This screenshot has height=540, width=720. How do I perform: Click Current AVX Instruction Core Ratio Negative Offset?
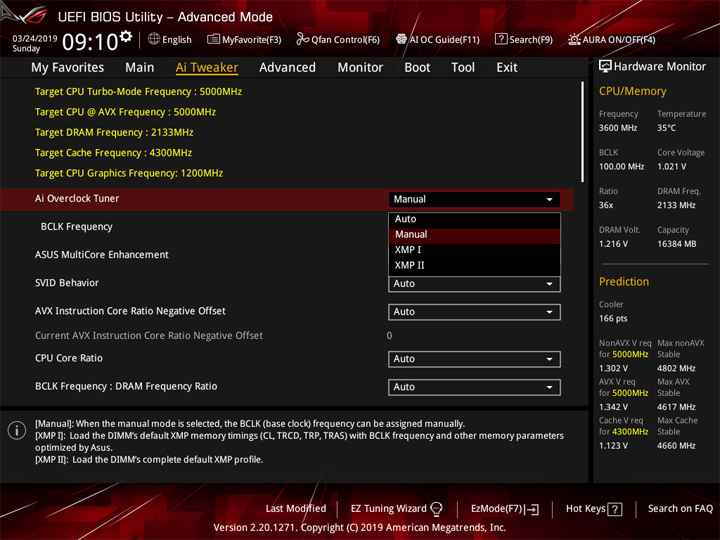point(149,336)
